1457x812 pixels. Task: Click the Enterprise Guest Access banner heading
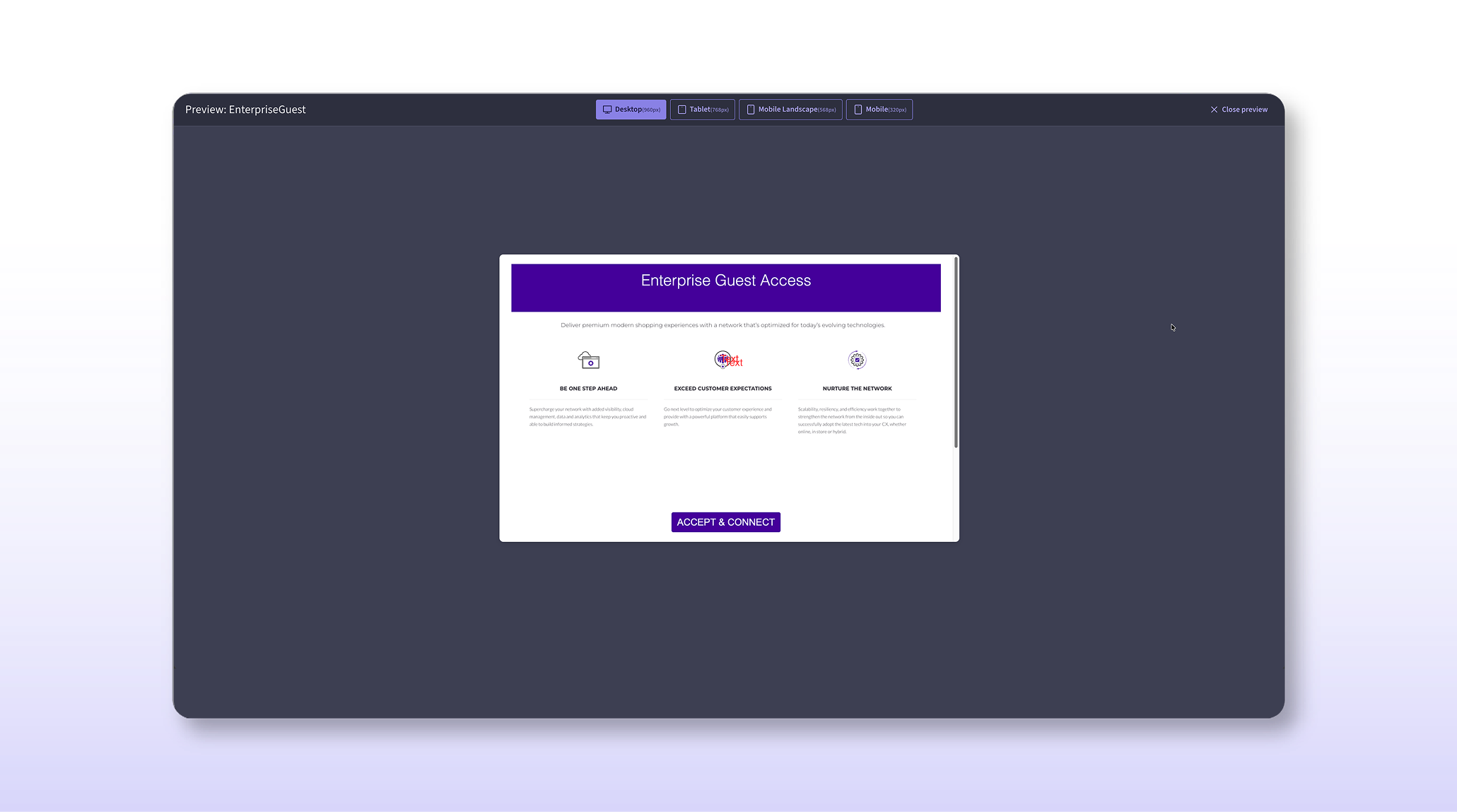point(725,281)
